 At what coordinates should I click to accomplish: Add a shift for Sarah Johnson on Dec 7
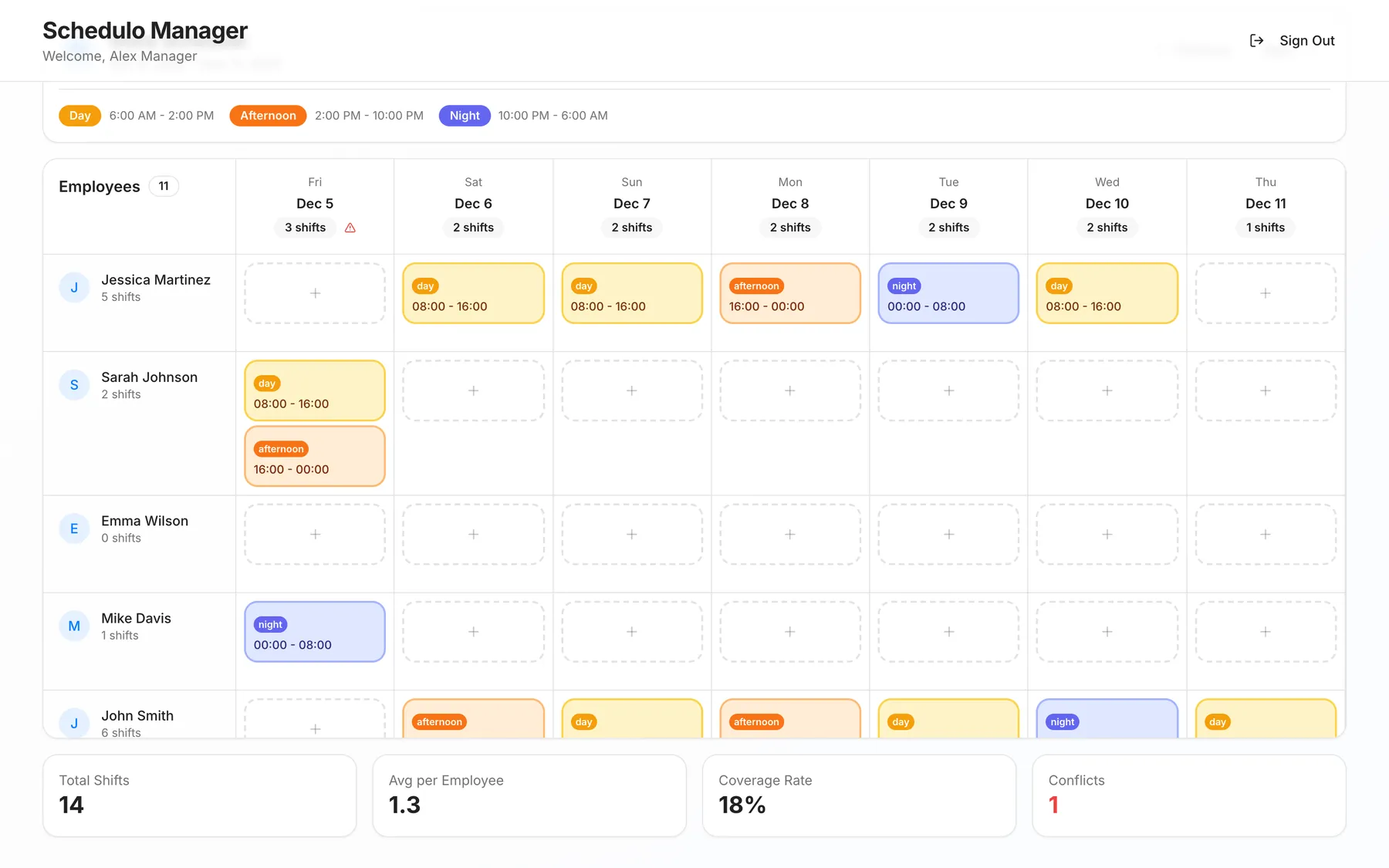[632, 390]
